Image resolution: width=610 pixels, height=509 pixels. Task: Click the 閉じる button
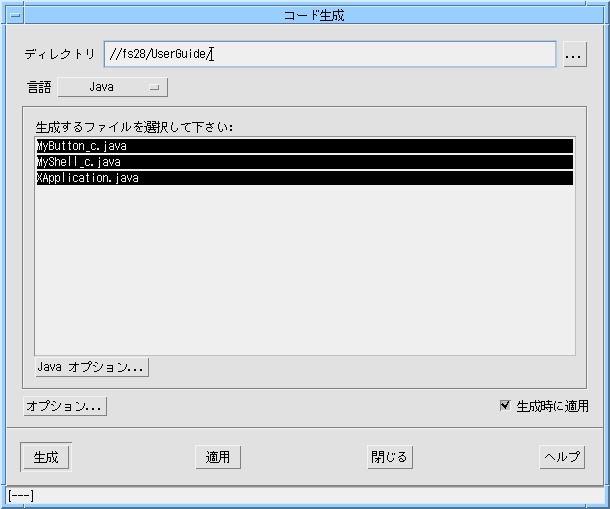[x=390, y=457]
